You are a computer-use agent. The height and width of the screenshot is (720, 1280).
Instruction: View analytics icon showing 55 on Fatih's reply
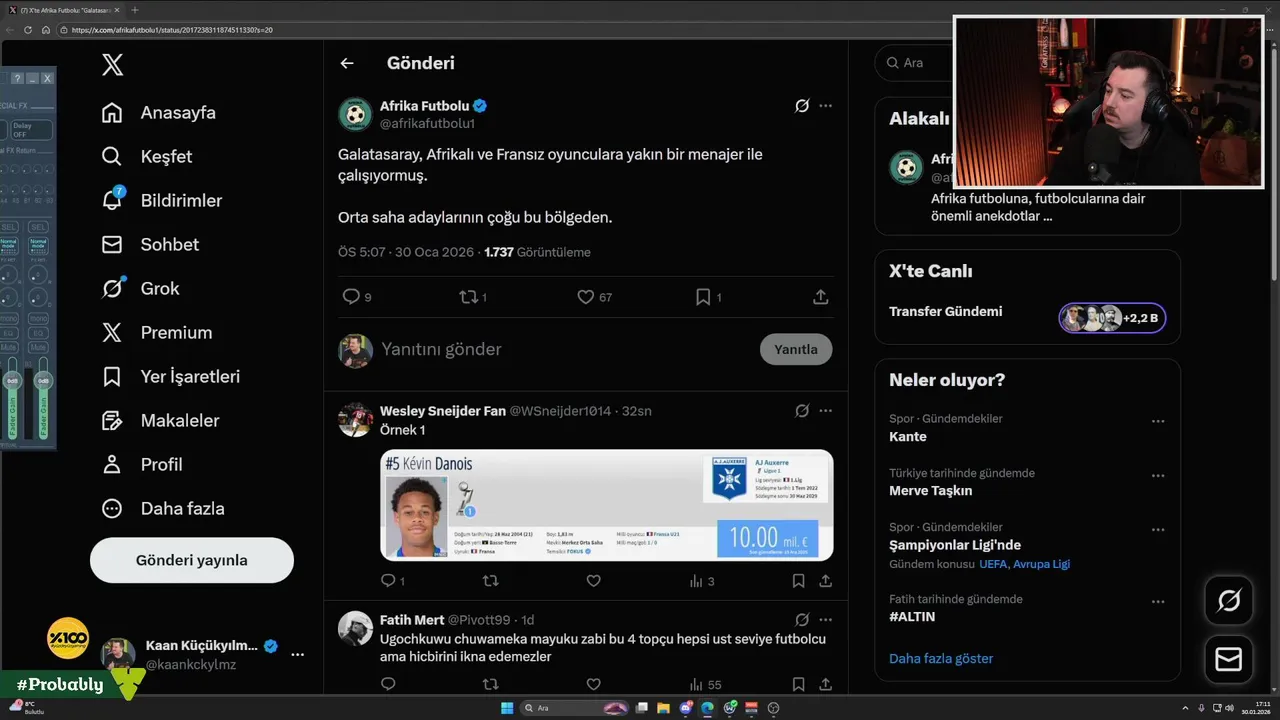point(696,684)
